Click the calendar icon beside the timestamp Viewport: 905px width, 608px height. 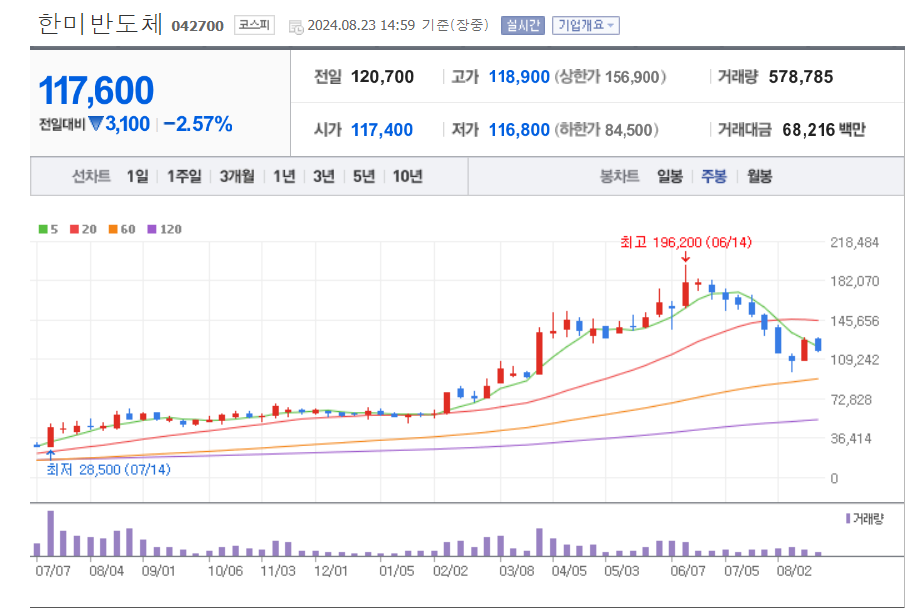point(296,27)
